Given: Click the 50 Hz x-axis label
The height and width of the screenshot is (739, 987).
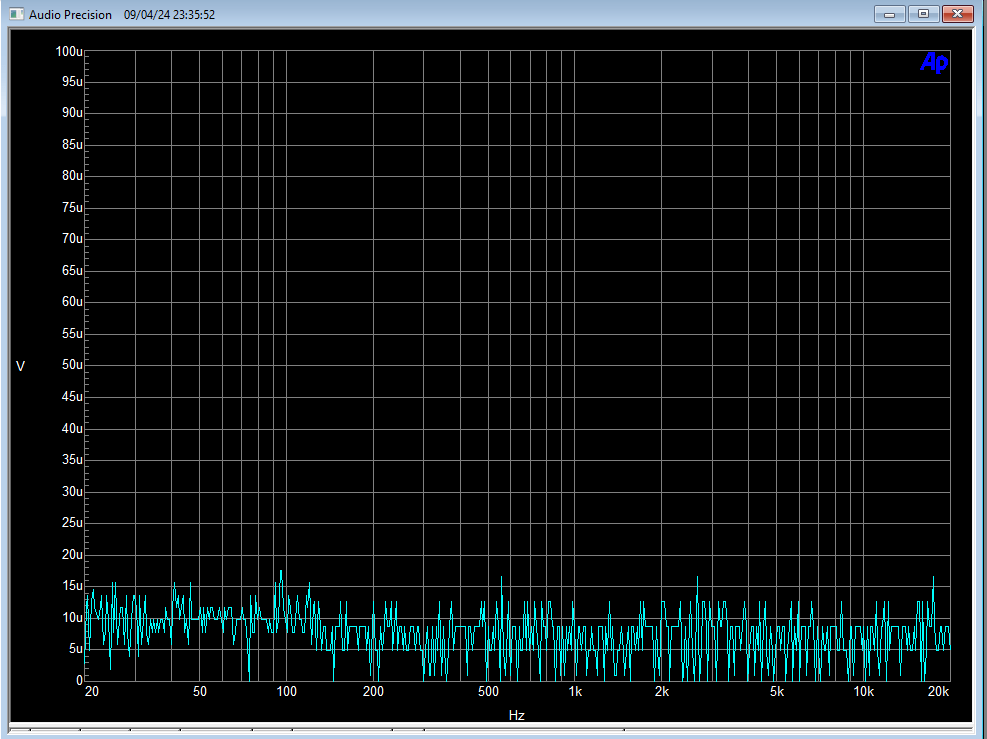Looking at the screenshot, I should click(200, 691).
